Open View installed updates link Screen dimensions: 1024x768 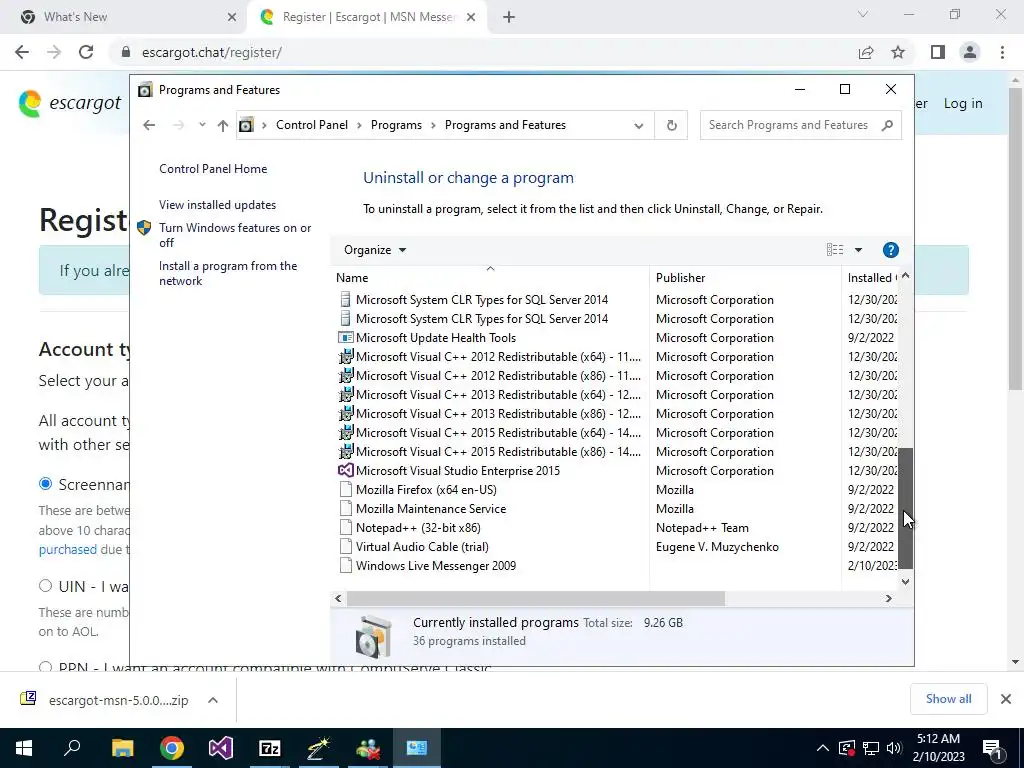pyautogui.click(x=217, y=205)
